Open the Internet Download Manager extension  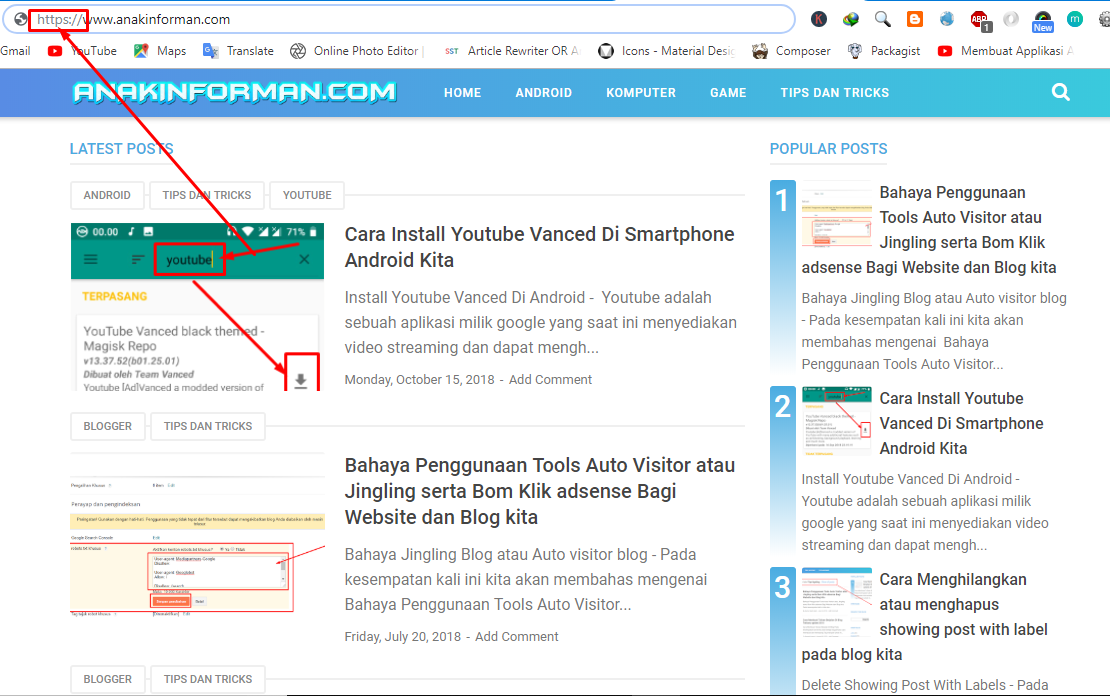[x=851, y=19]
